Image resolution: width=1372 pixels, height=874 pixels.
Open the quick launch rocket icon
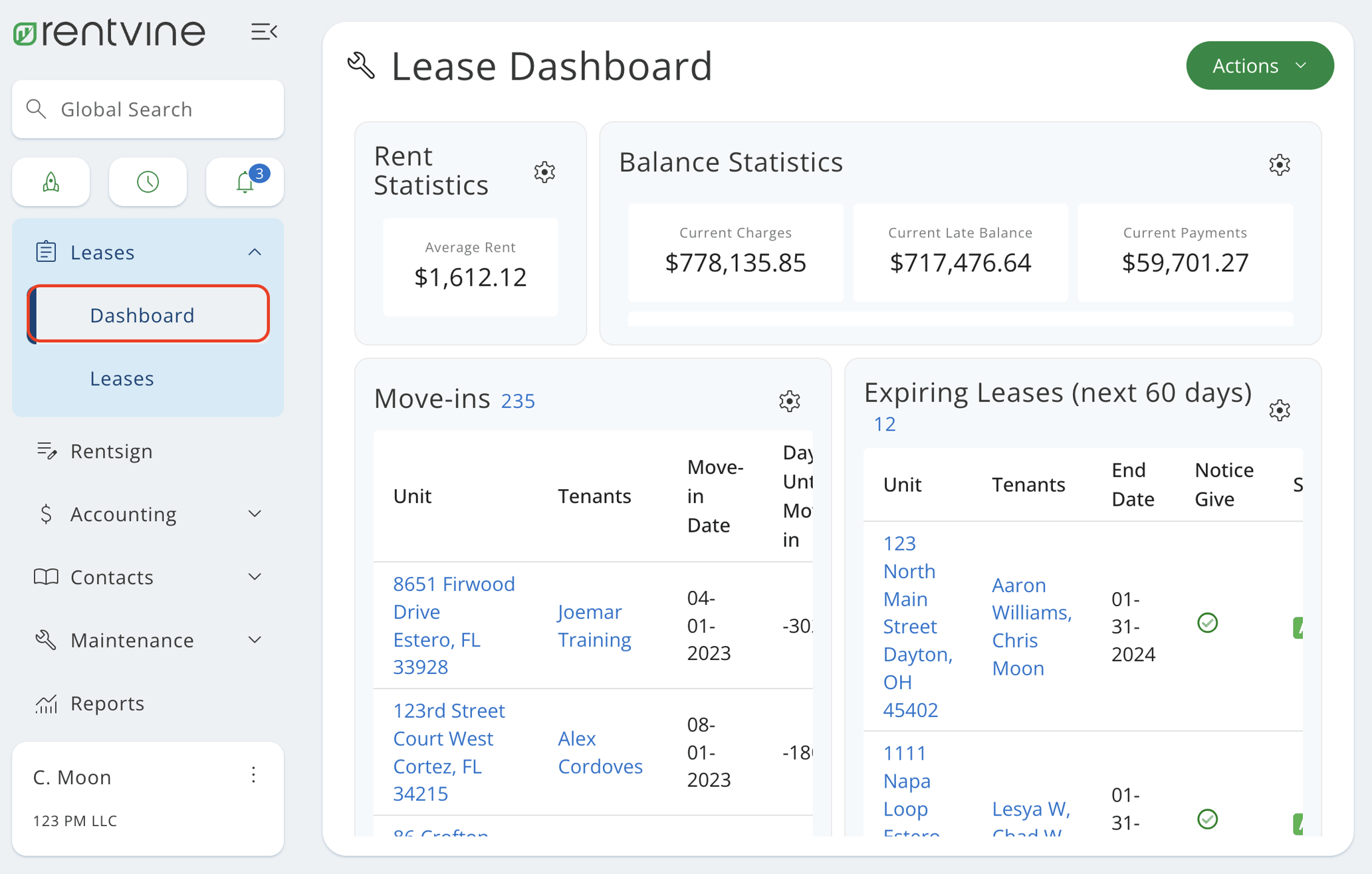pos(51,181)
